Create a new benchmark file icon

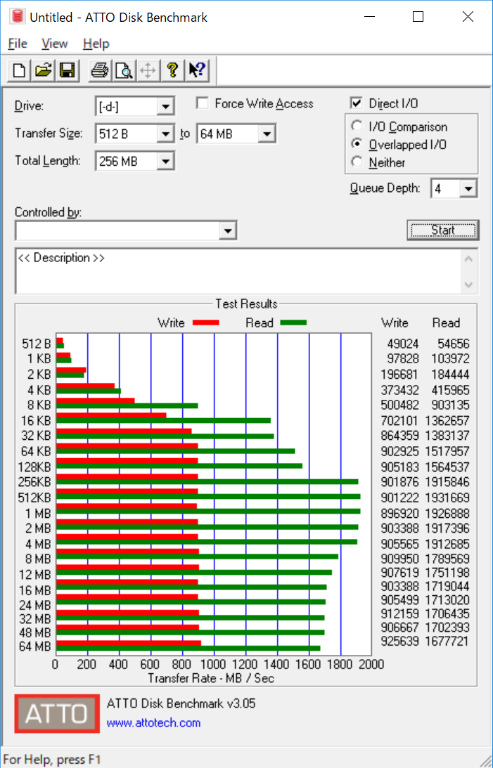click(x=19, y=71)
